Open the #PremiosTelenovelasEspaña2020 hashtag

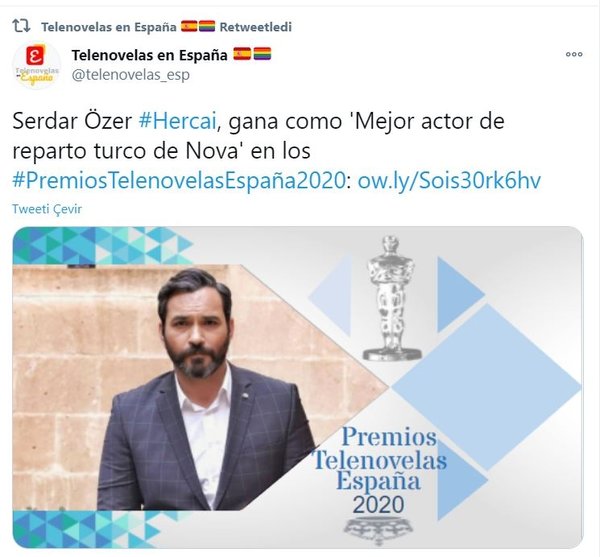[179, 180]
